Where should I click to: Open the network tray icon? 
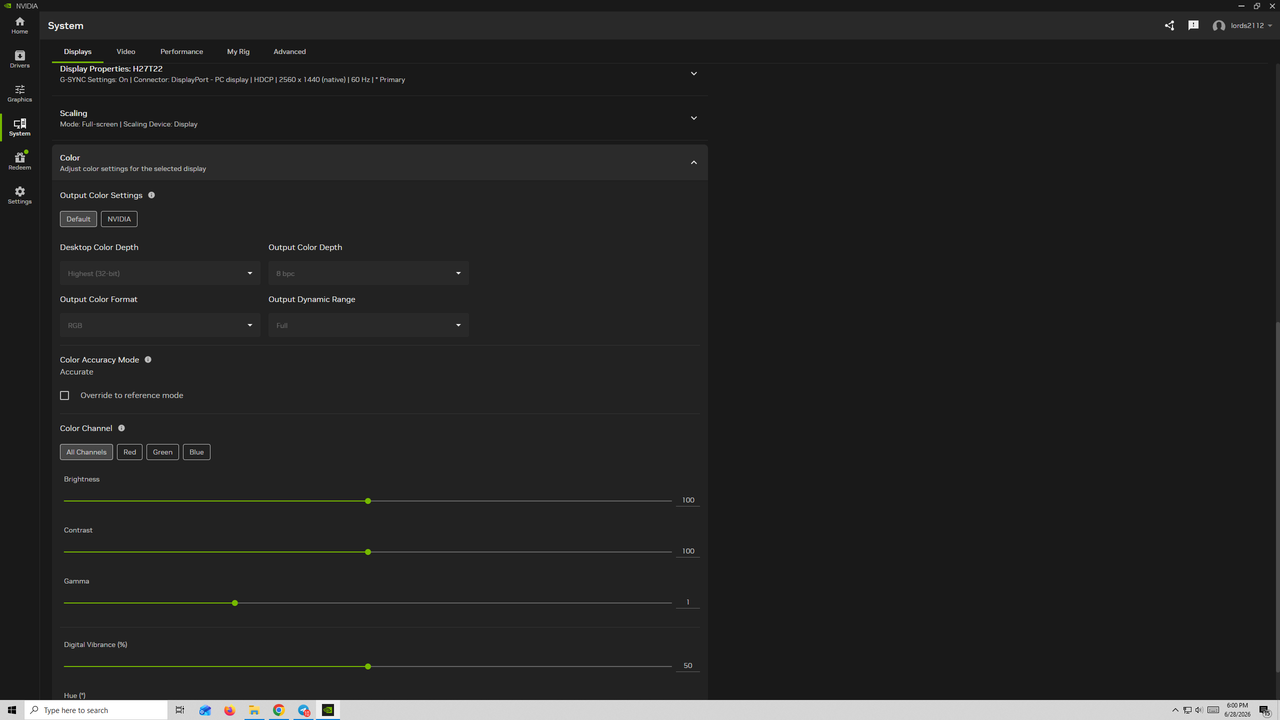pyautogui.click(x=1187, y=710)
